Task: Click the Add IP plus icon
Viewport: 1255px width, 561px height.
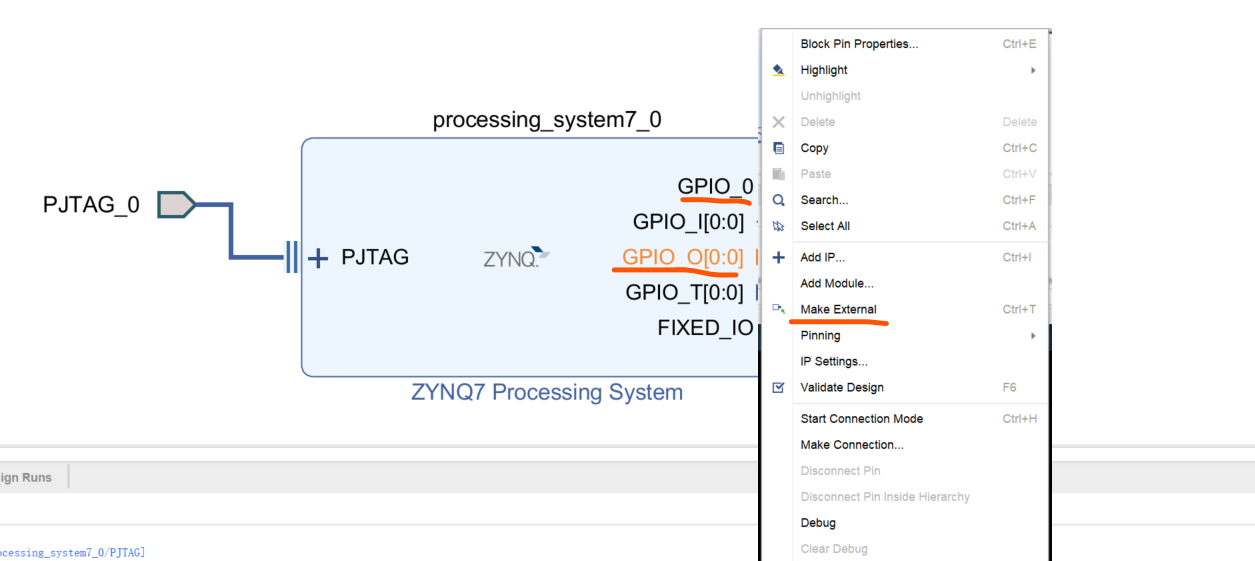Action: pyautogui.click(x=779, y=258)
